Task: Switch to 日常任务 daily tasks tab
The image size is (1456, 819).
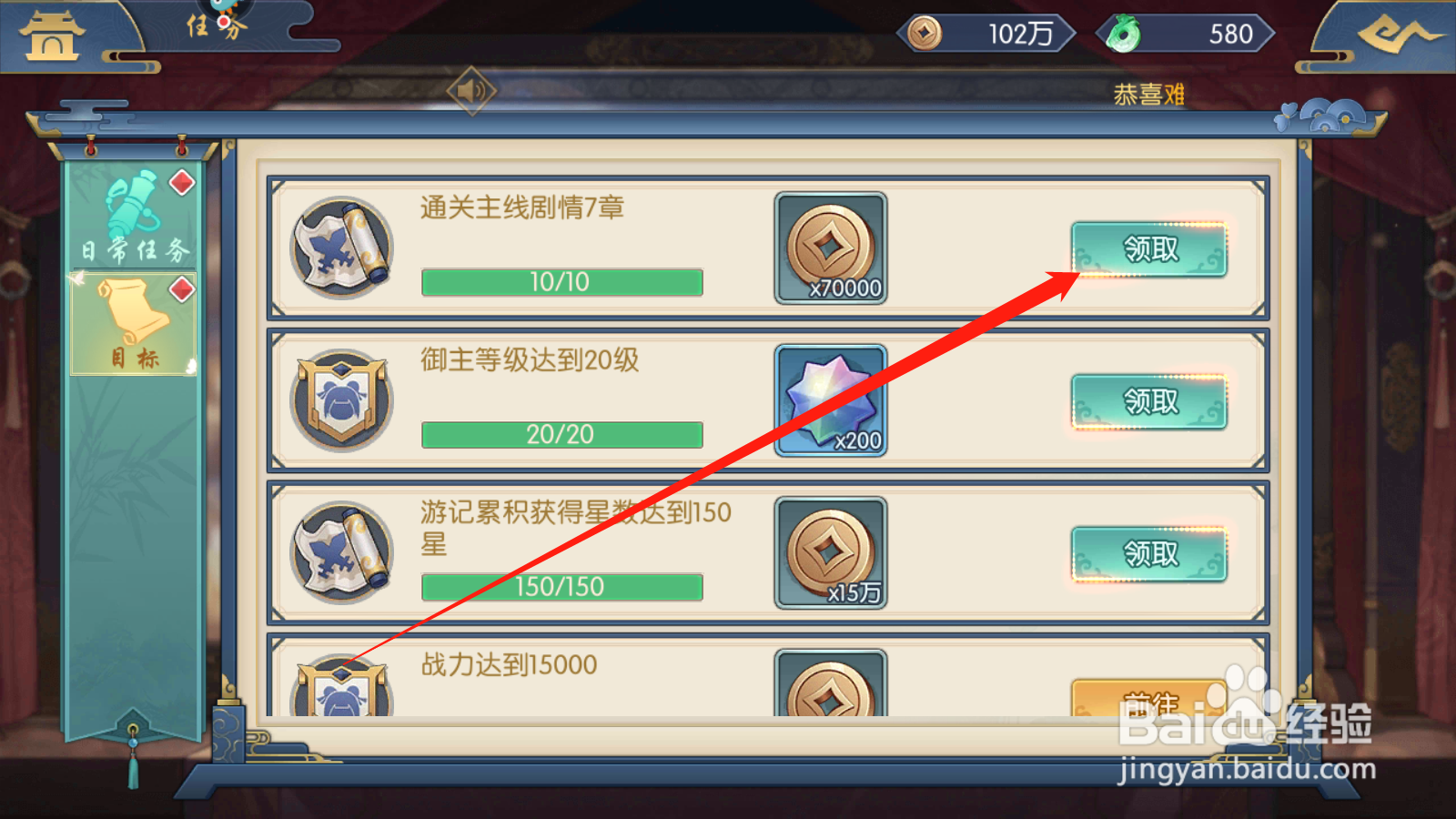Action: [x=135, y=215]
